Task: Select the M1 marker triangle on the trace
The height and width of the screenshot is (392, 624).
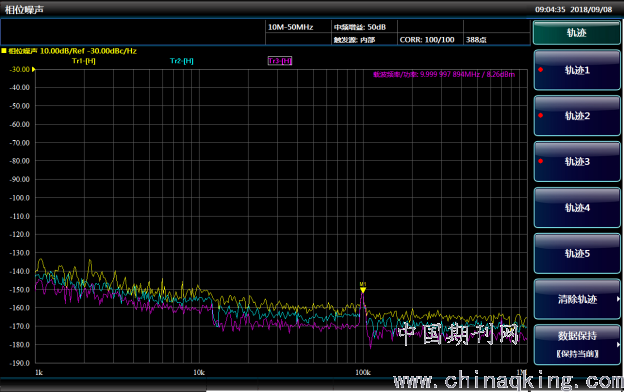Action: coord(363,290)
